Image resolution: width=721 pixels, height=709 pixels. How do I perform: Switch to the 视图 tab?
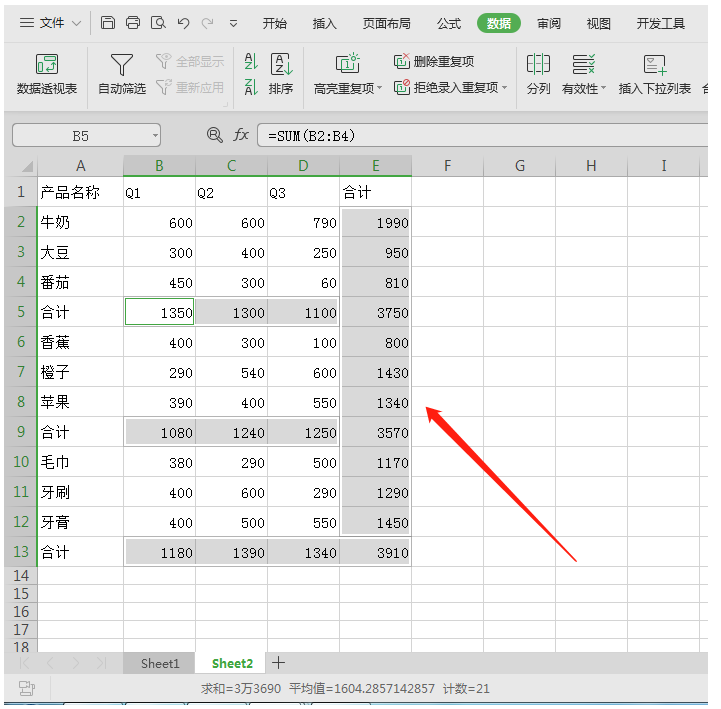599,23
